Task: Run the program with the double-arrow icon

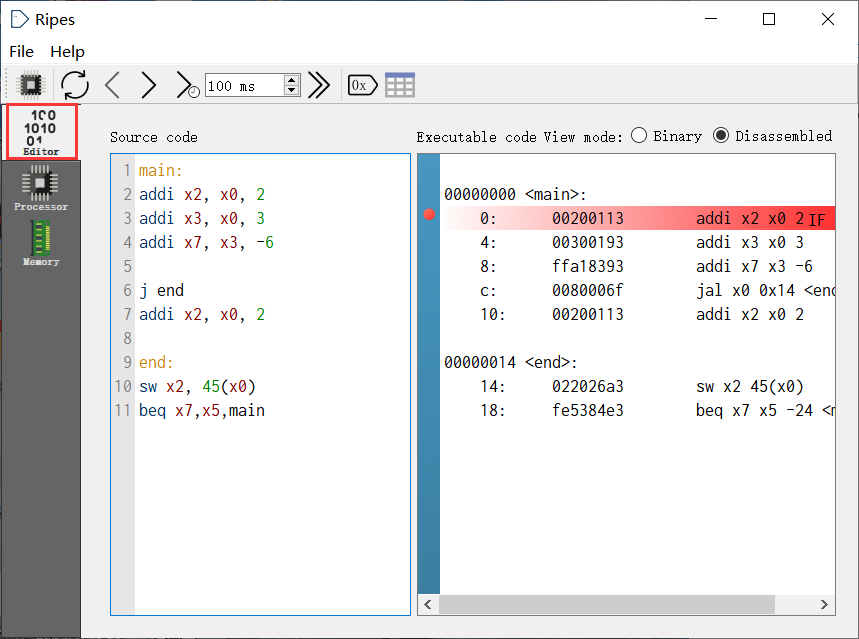Action: (x=319, y=85)
